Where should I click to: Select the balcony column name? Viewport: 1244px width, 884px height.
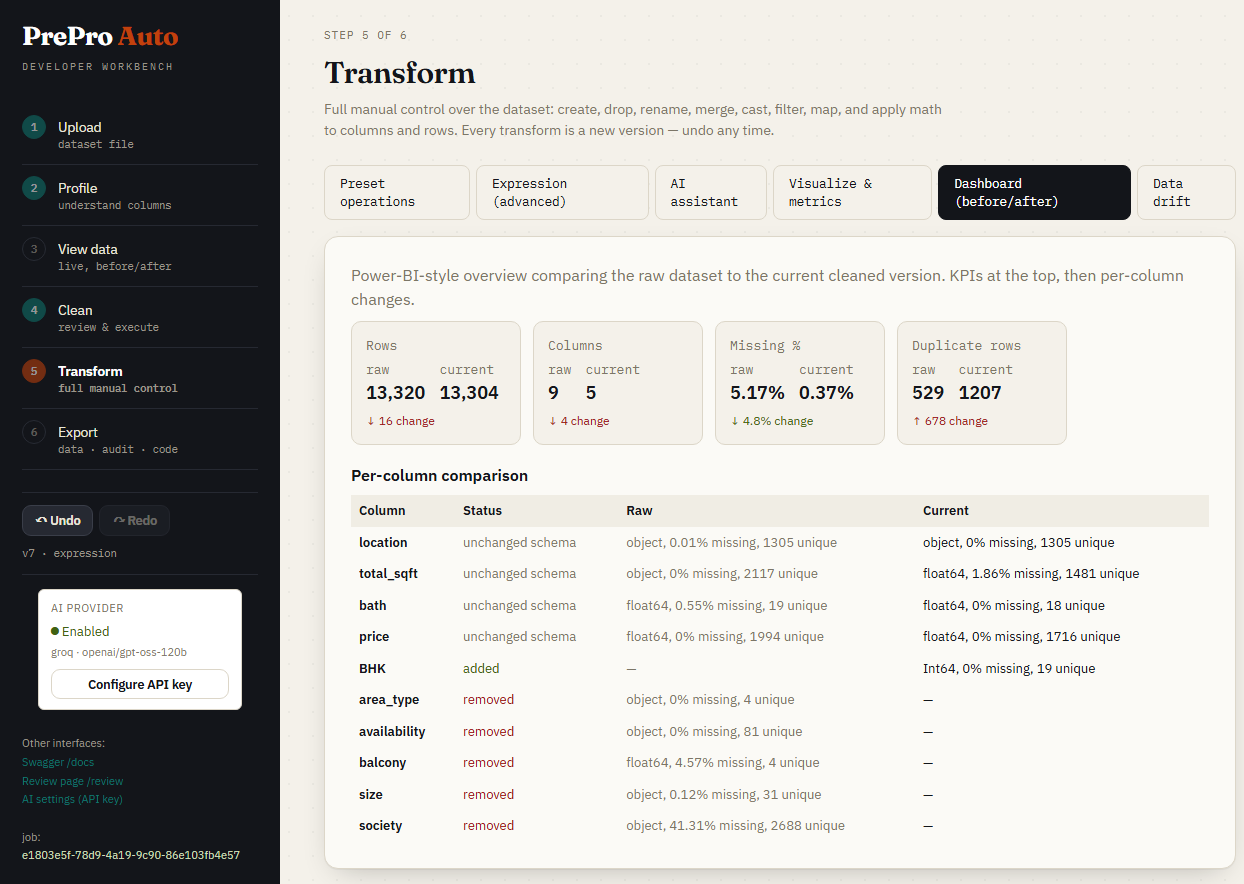click(x=382, y=762)
